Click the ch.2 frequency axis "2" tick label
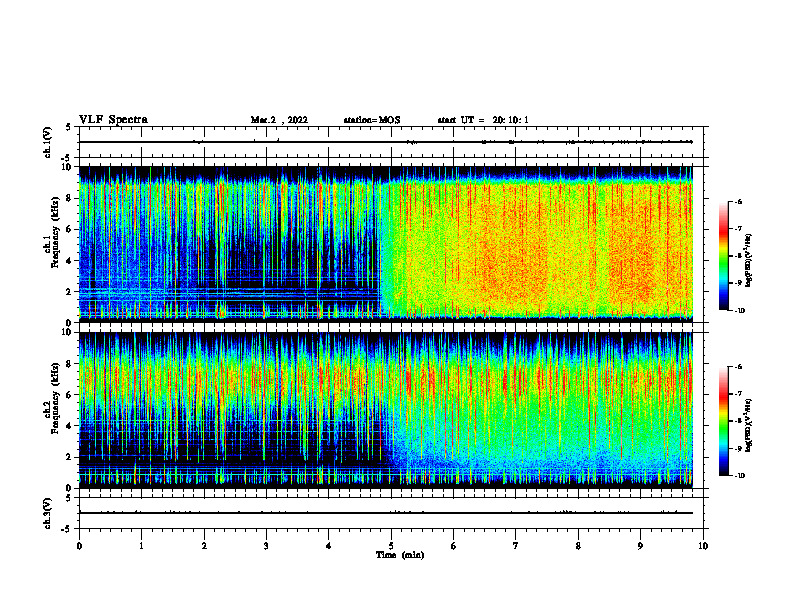792x612 pixels. [70, 457]
